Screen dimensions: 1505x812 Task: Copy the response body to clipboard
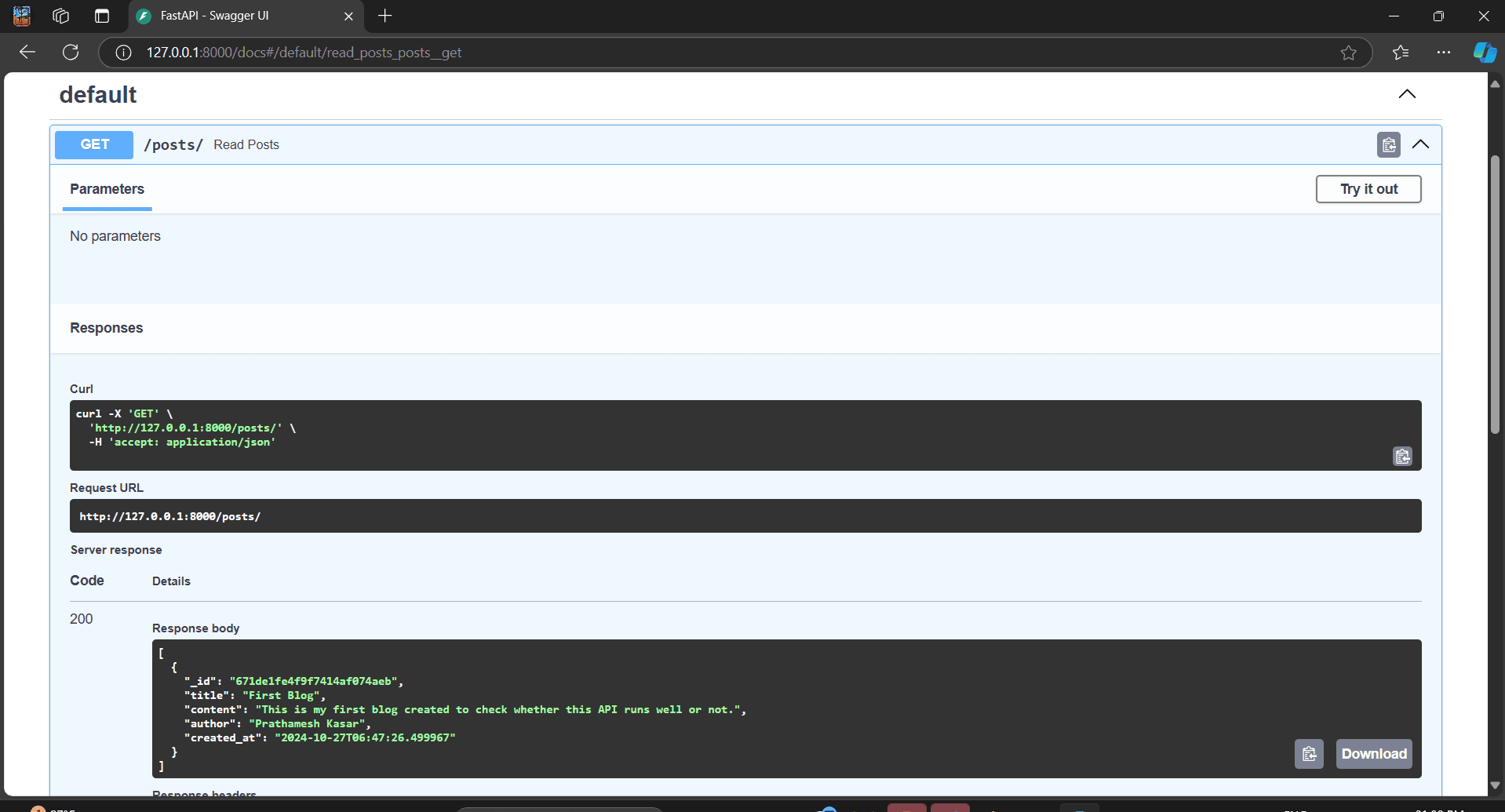pos(1309,754)
